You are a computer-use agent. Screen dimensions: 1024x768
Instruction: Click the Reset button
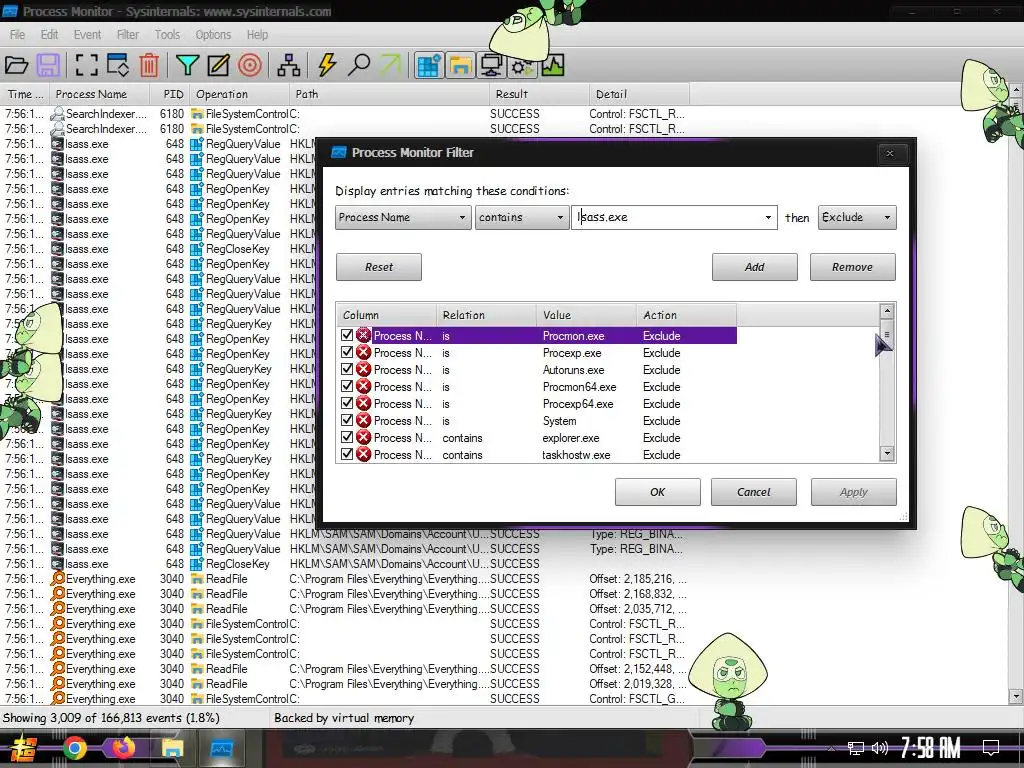379,267
